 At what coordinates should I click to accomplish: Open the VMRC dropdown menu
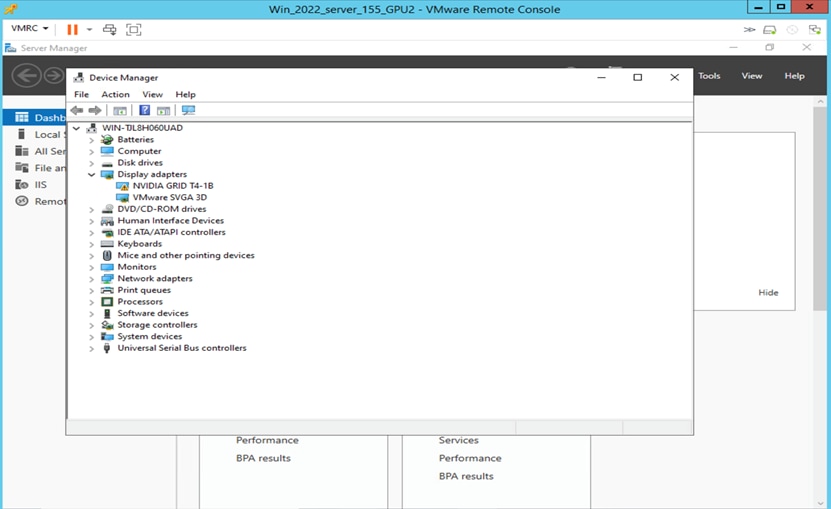pyautogui.click(x=30, y=28)
